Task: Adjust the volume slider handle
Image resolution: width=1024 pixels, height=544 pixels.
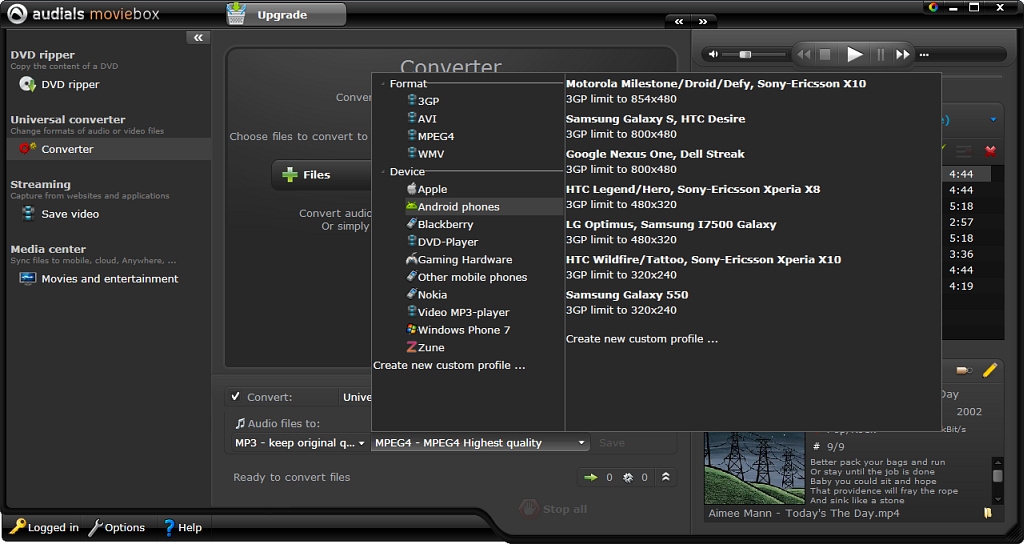Action: tap(745, 54)
